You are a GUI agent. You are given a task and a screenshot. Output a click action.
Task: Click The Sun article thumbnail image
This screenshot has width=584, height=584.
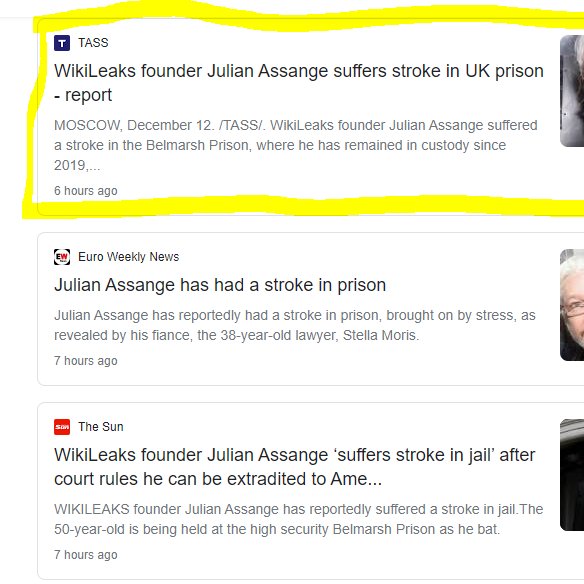tap(572, 475)
